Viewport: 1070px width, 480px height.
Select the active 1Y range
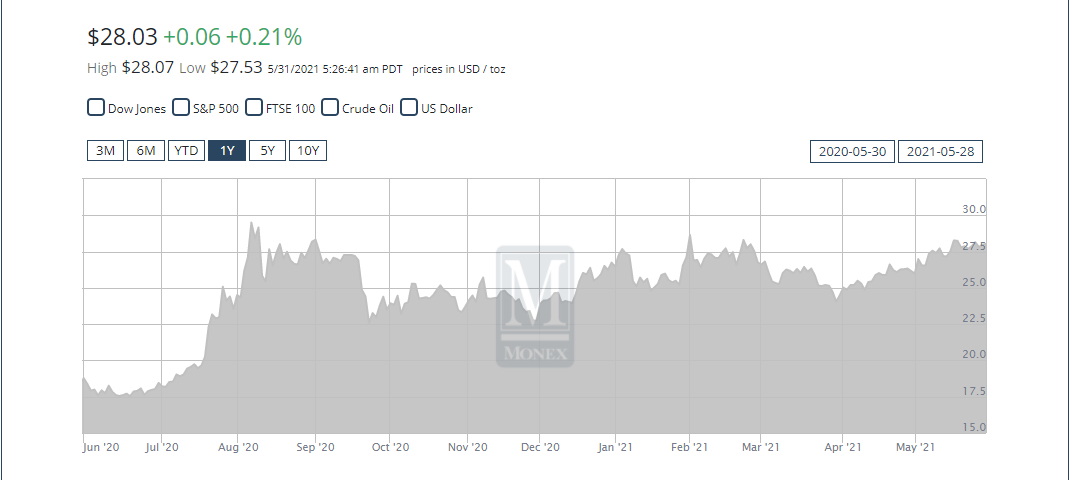(227, 151)
